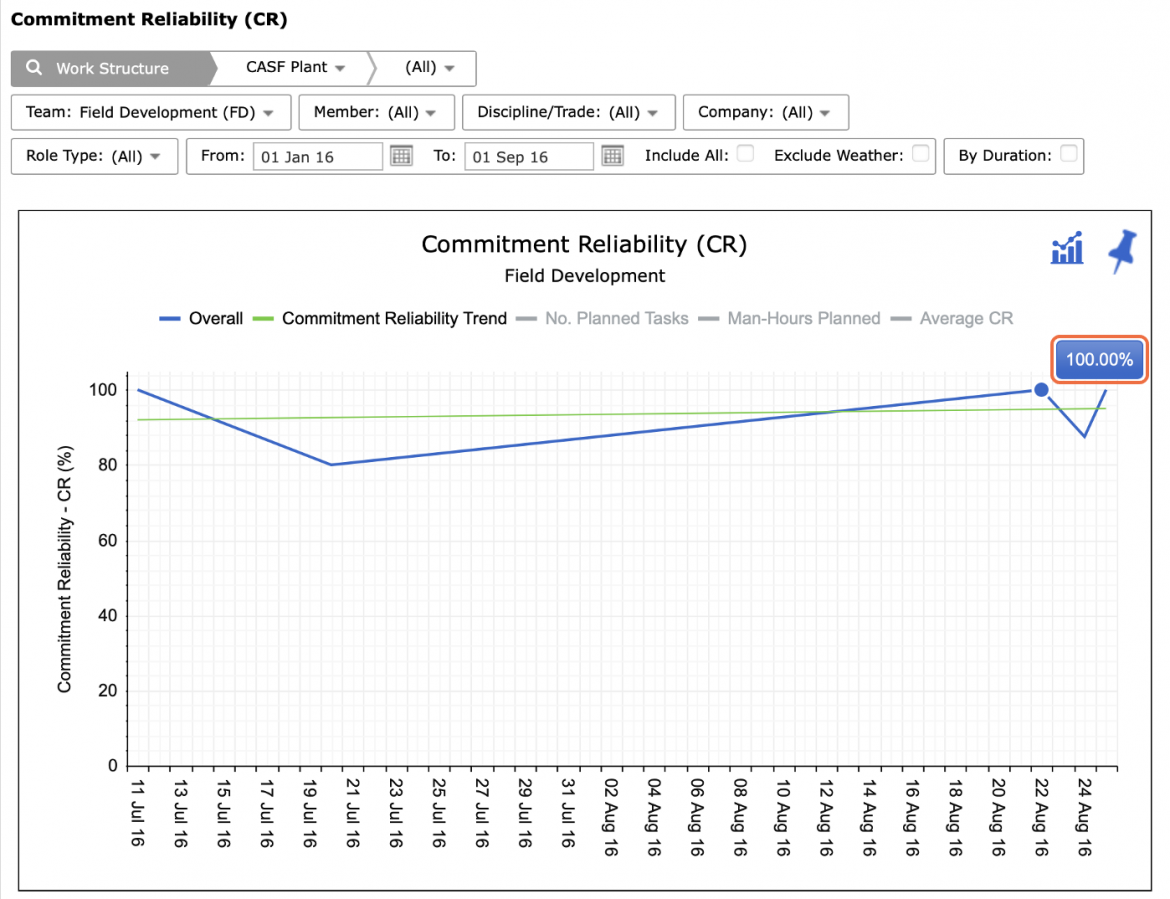This screenshot has width=1170, height=899.
Task: Open the Member (All) dropdown
Action: (376, 113)
